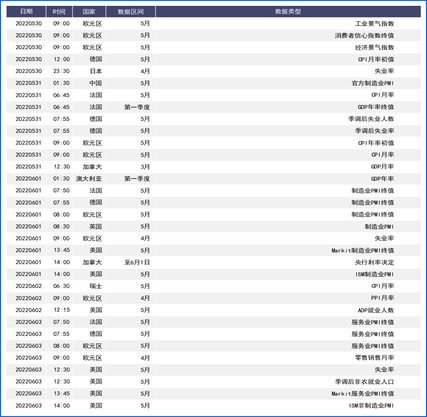This screenshot has width=427, height=417.
Task: Select the CPI月率初值 cell
Action: (376, 59)
